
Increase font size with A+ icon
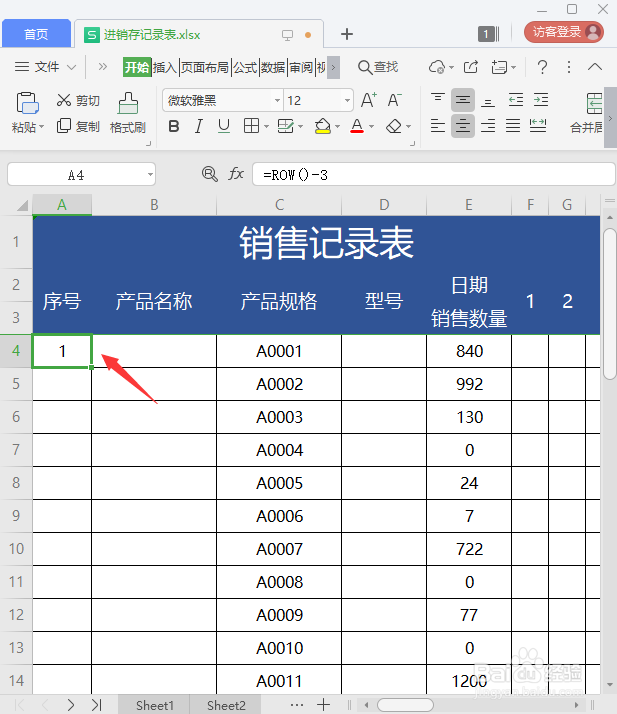369,100
